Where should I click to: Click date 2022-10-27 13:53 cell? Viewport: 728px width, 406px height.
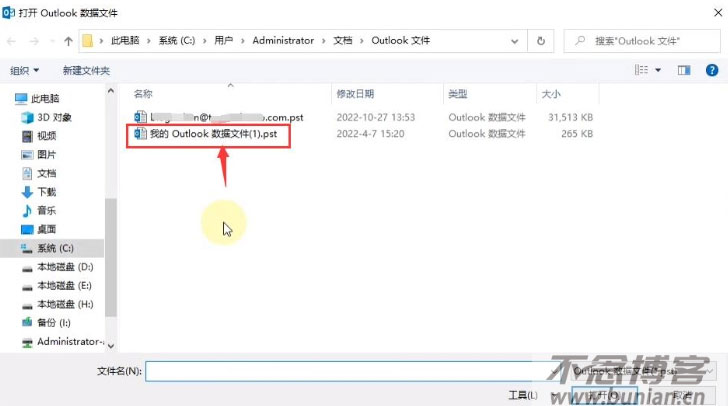tap(376, 117)
